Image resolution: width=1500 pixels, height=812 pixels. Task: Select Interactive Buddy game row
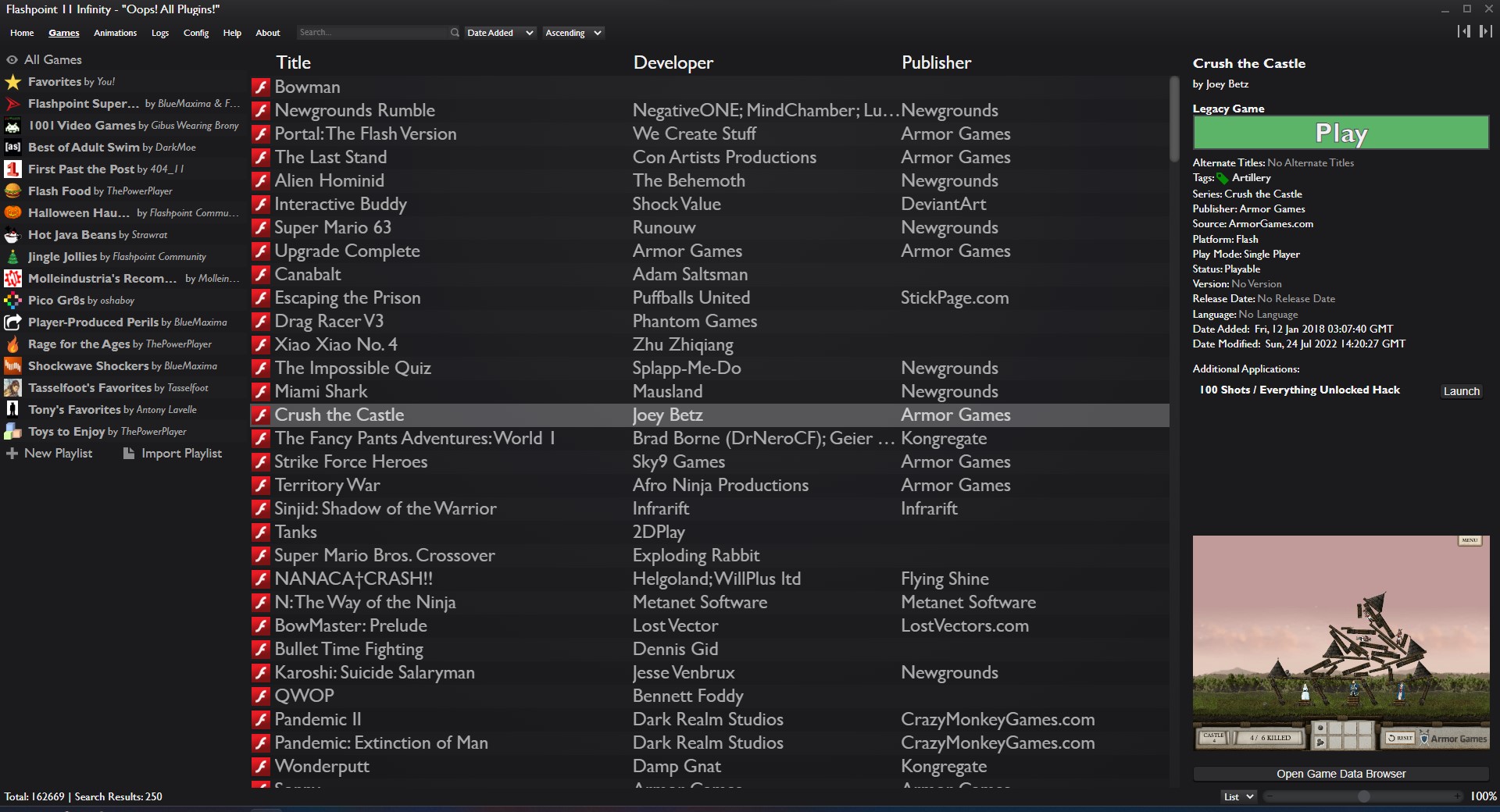(709, 205)
